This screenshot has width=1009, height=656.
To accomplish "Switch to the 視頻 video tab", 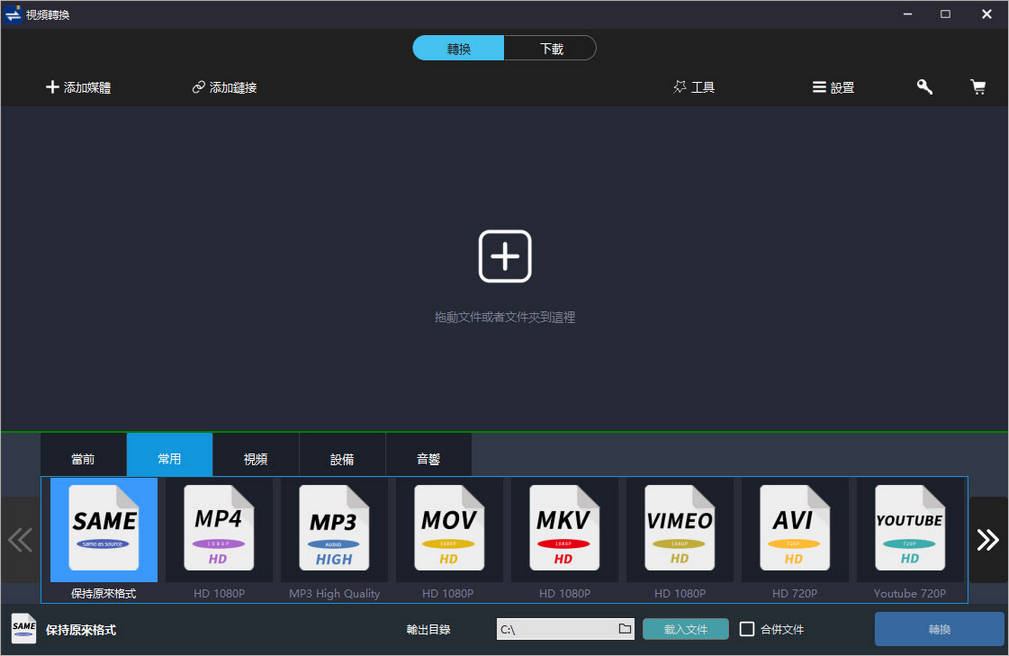I will pos(256,459).
